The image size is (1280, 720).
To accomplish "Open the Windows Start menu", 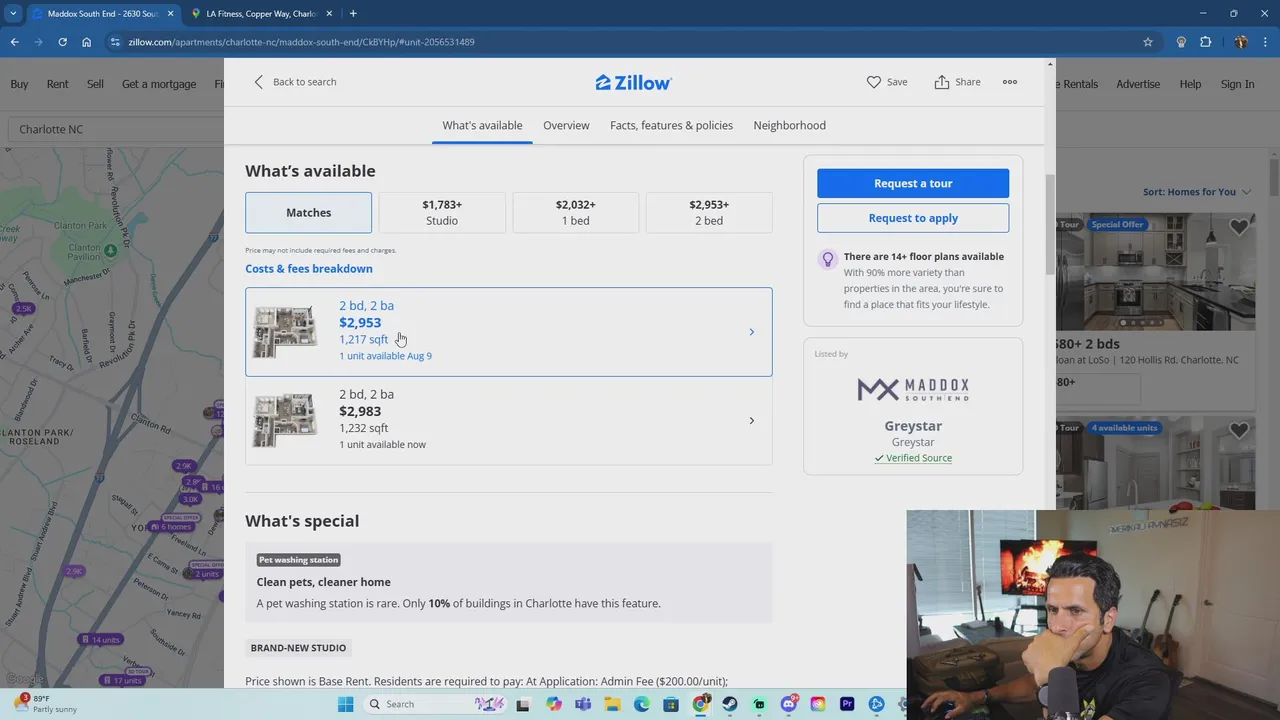I will (346, 704).
